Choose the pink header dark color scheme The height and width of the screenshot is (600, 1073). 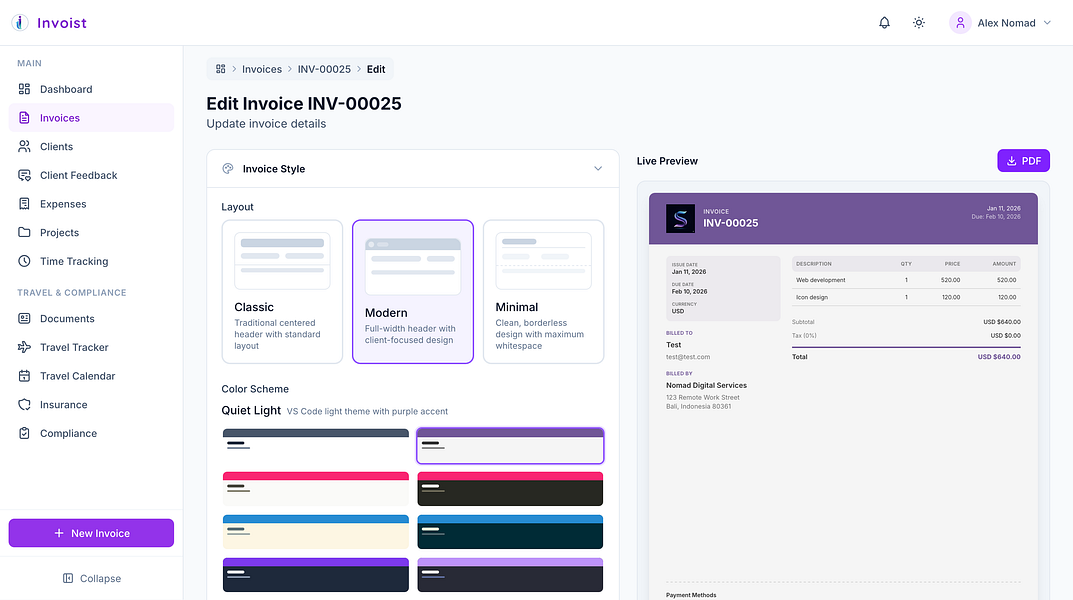pos(510,489)
